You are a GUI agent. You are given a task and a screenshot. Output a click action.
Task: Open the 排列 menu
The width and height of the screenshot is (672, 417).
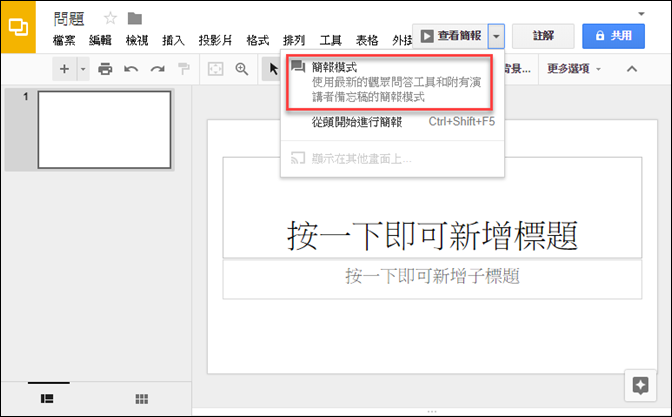pyautogui.click(x=294, y=40)
